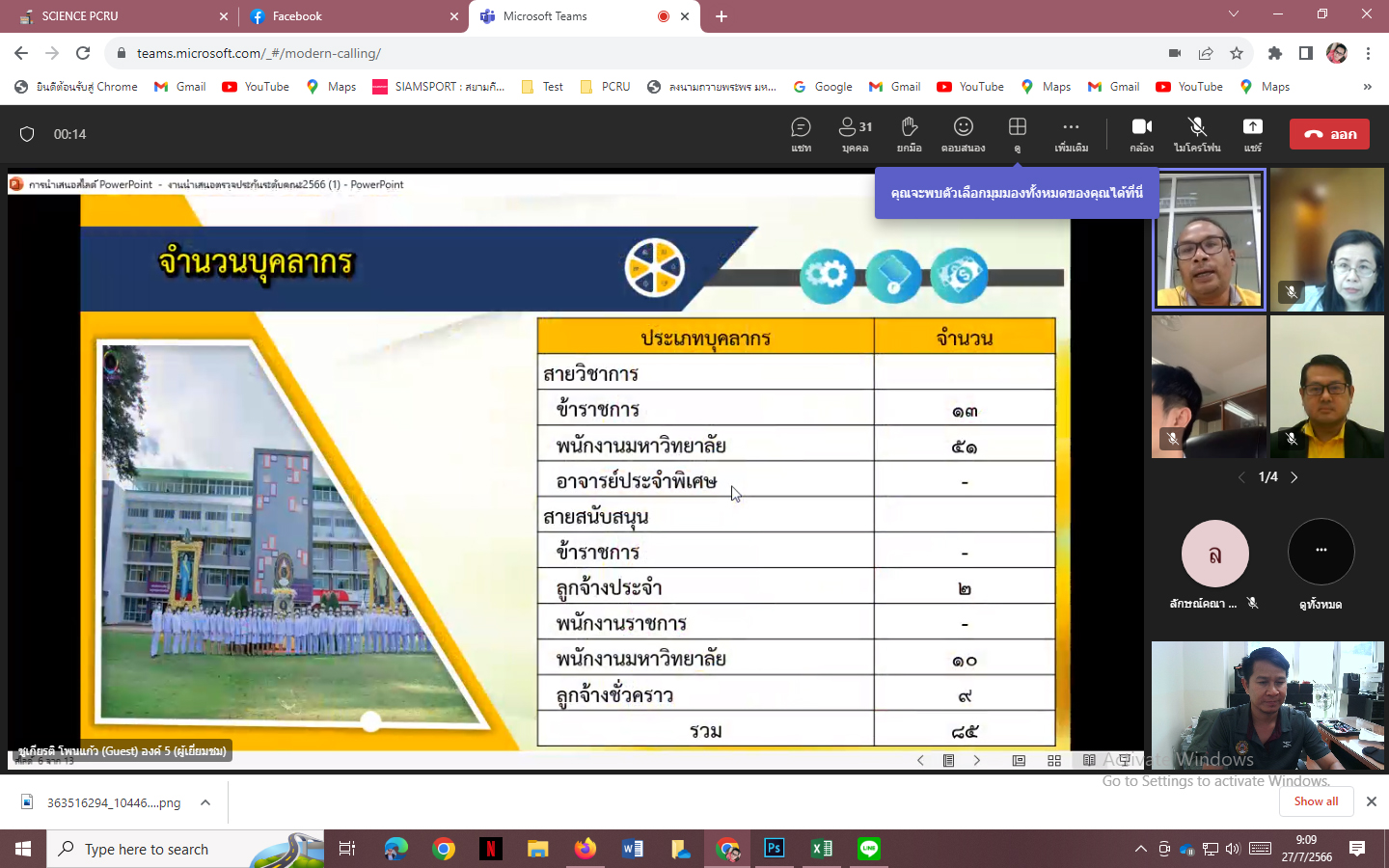The height and width of the screenshot is (868, 1389).
Task: Expand the downloaded png file options
Action: click(x=205, y=802)
